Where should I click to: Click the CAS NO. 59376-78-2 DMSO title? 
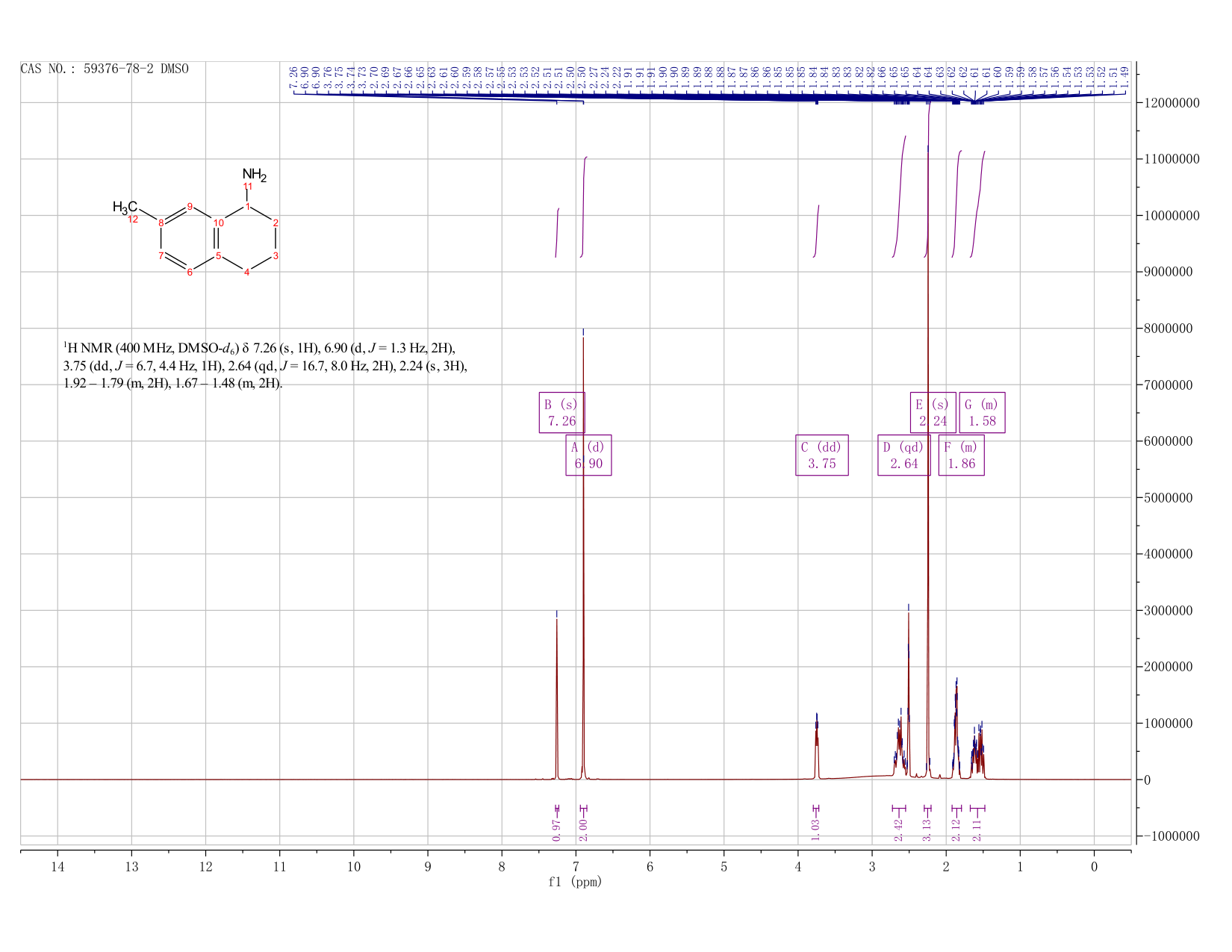[x=105, y=69]
